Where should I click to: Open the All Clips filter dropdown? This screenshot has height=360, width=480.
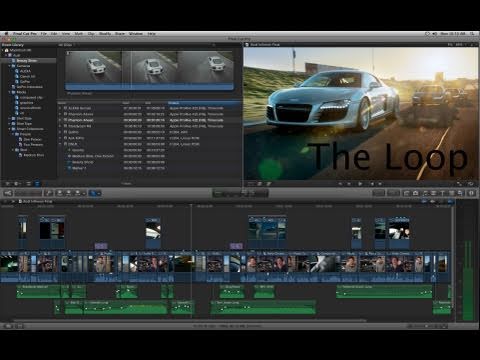(x=66, y=45)
